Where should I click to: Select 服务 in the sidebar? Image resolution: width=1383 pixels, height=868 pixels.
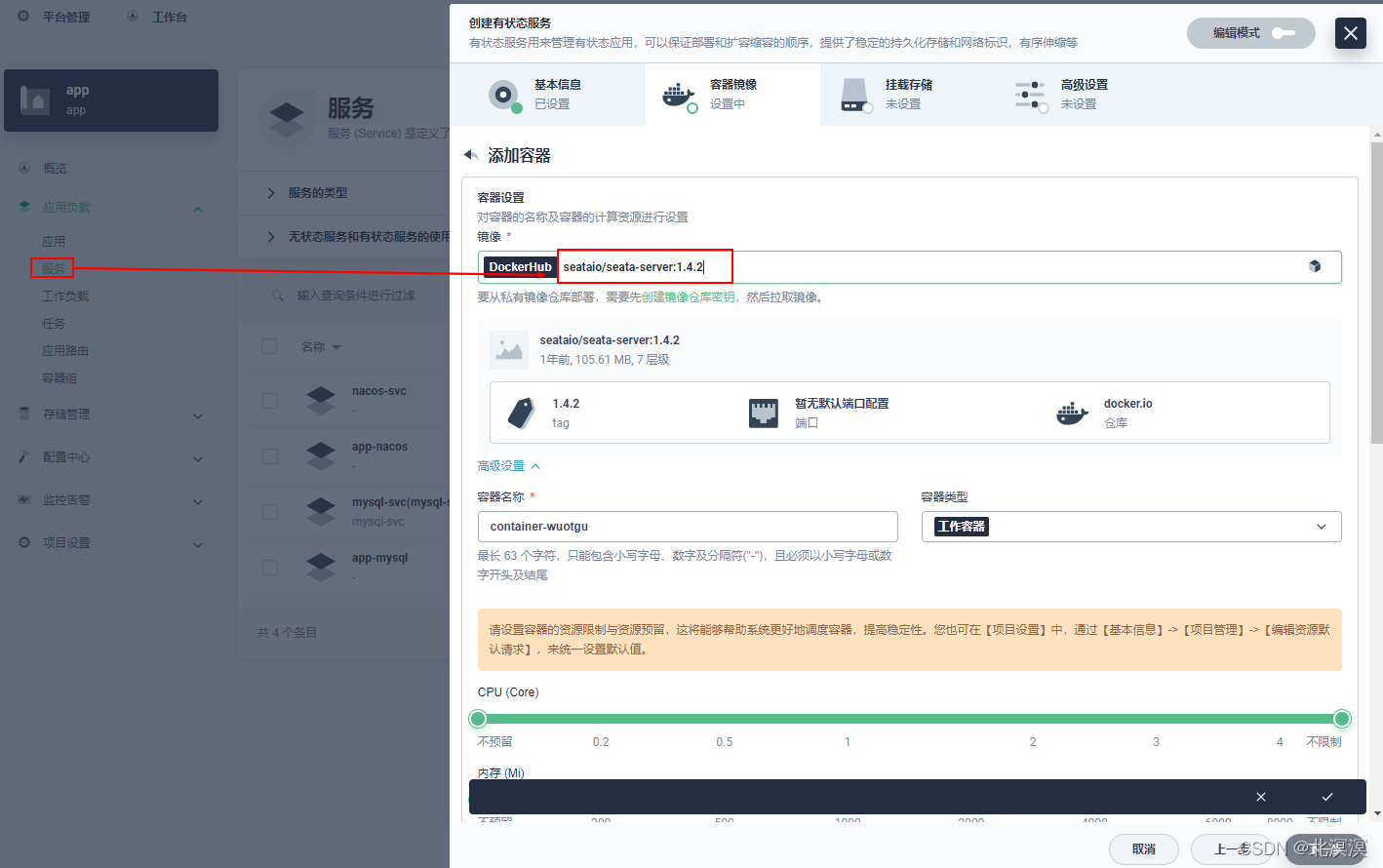click(54, 268)
